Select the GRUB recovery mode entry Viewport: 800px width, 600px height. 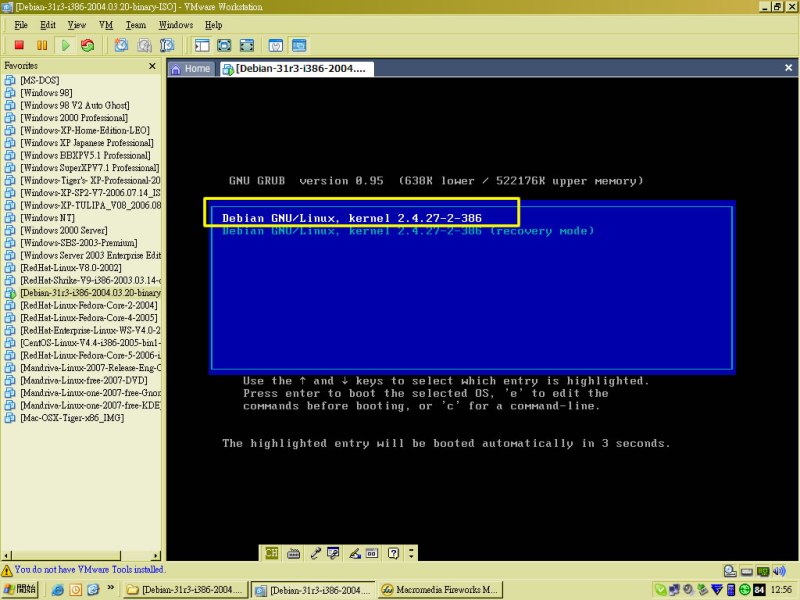click(x=408, y=231)
